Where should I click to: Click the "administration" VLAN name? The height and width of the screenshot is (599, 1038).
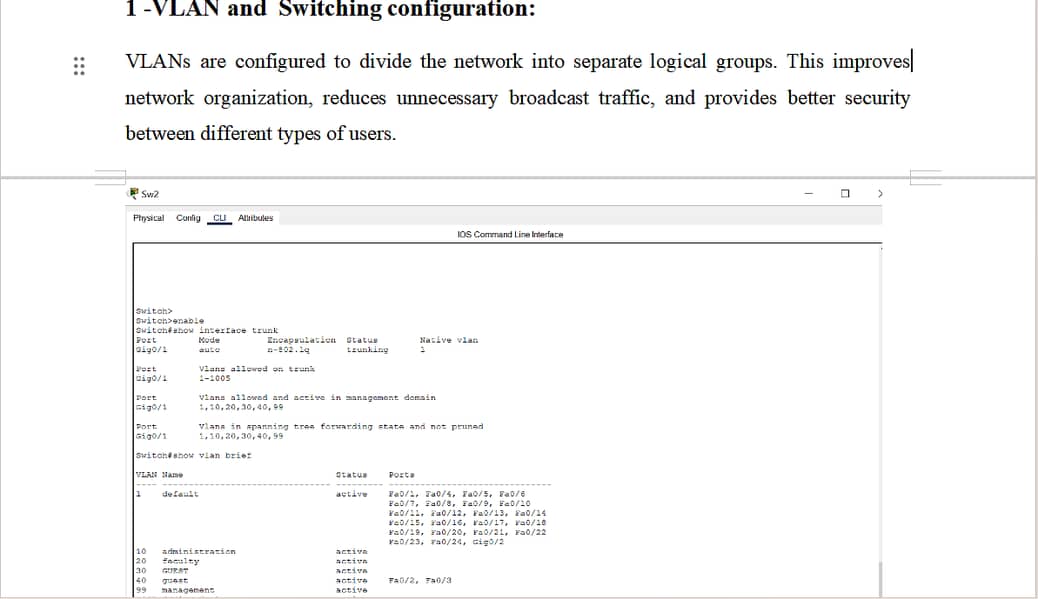click(x=199, y=551)
